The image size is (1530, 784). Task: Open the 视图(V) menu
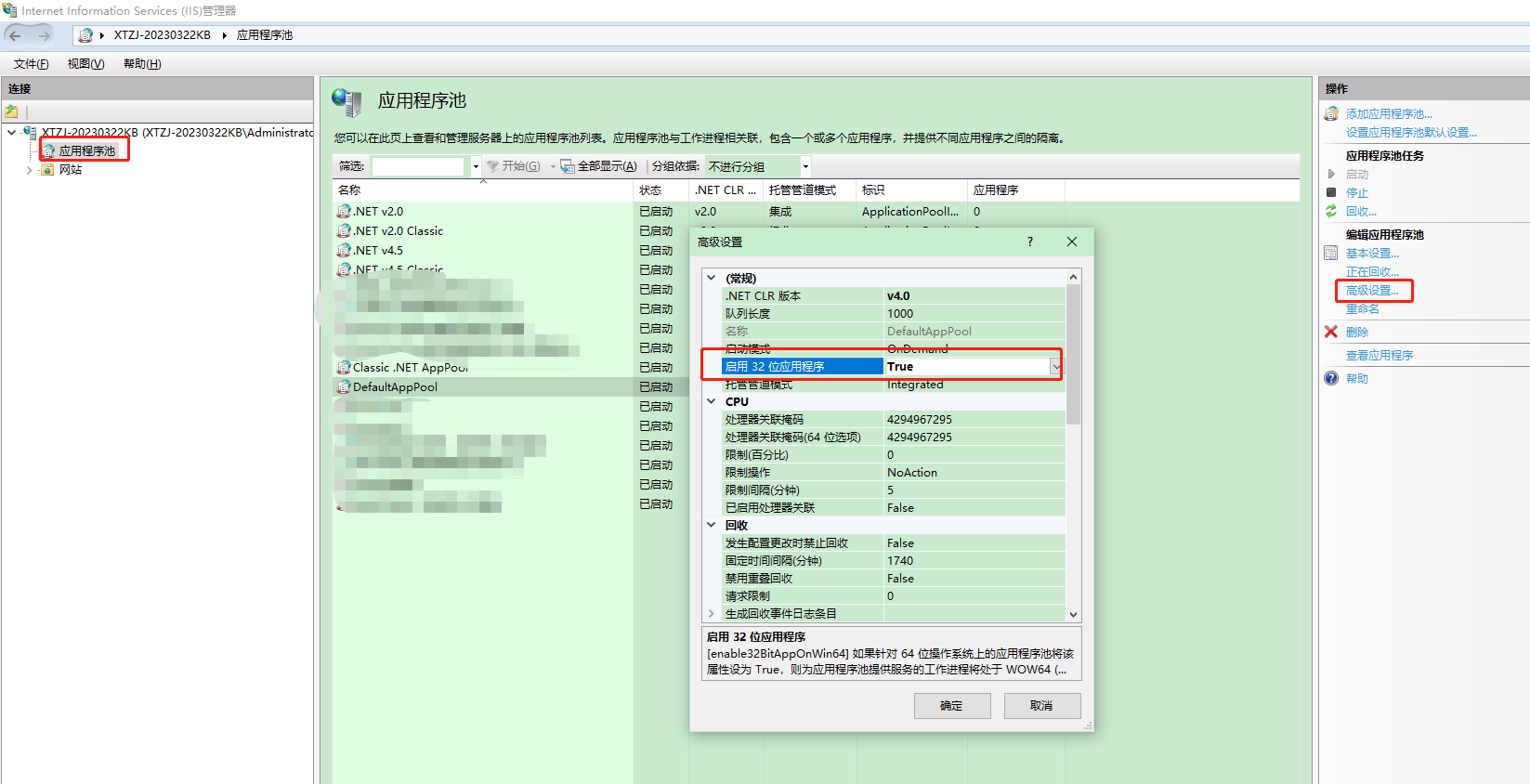tap(85, 64)
